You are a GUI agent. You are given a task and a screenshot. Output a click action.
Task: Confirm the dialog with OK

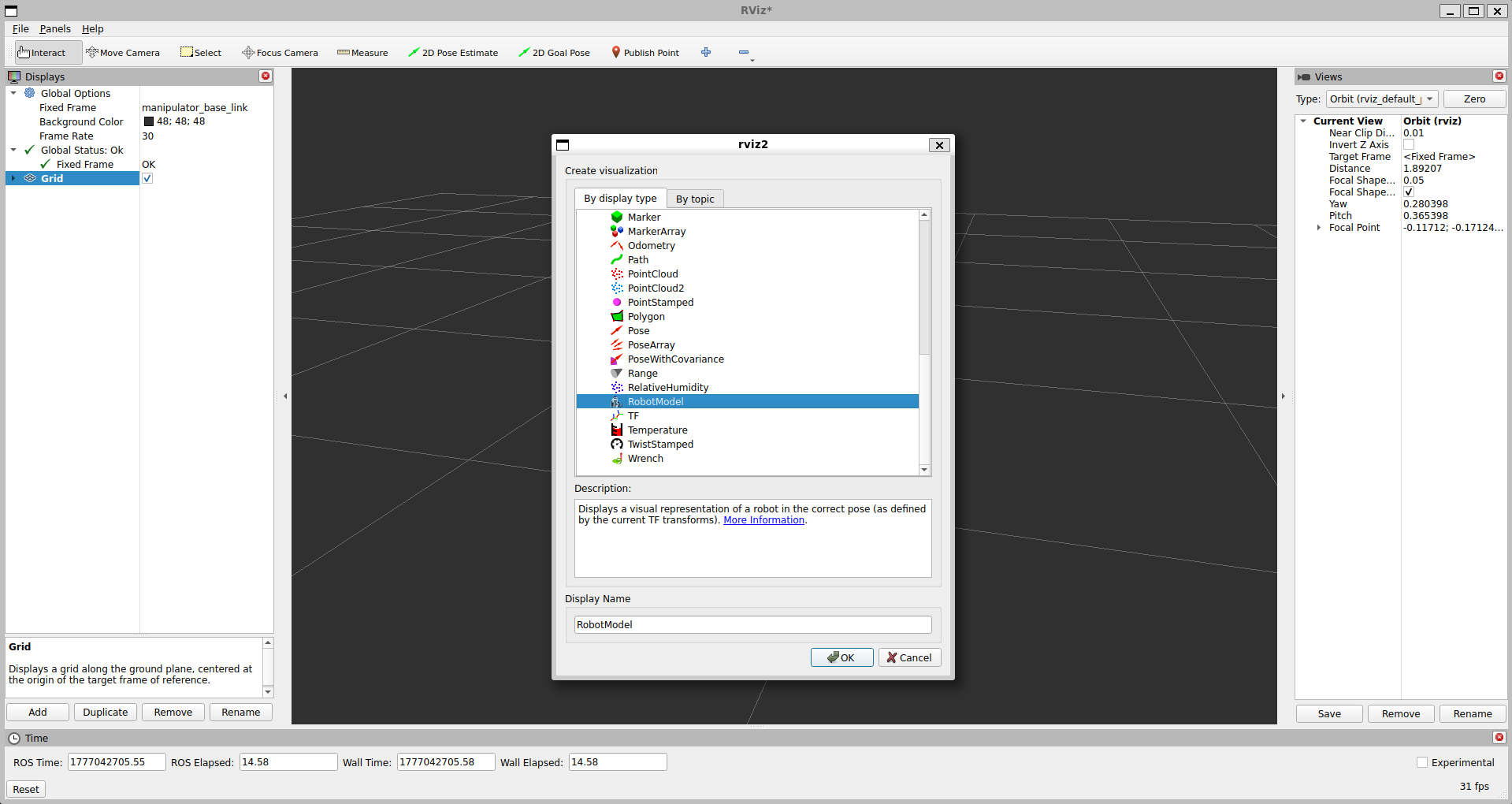(x=841, y=657)
